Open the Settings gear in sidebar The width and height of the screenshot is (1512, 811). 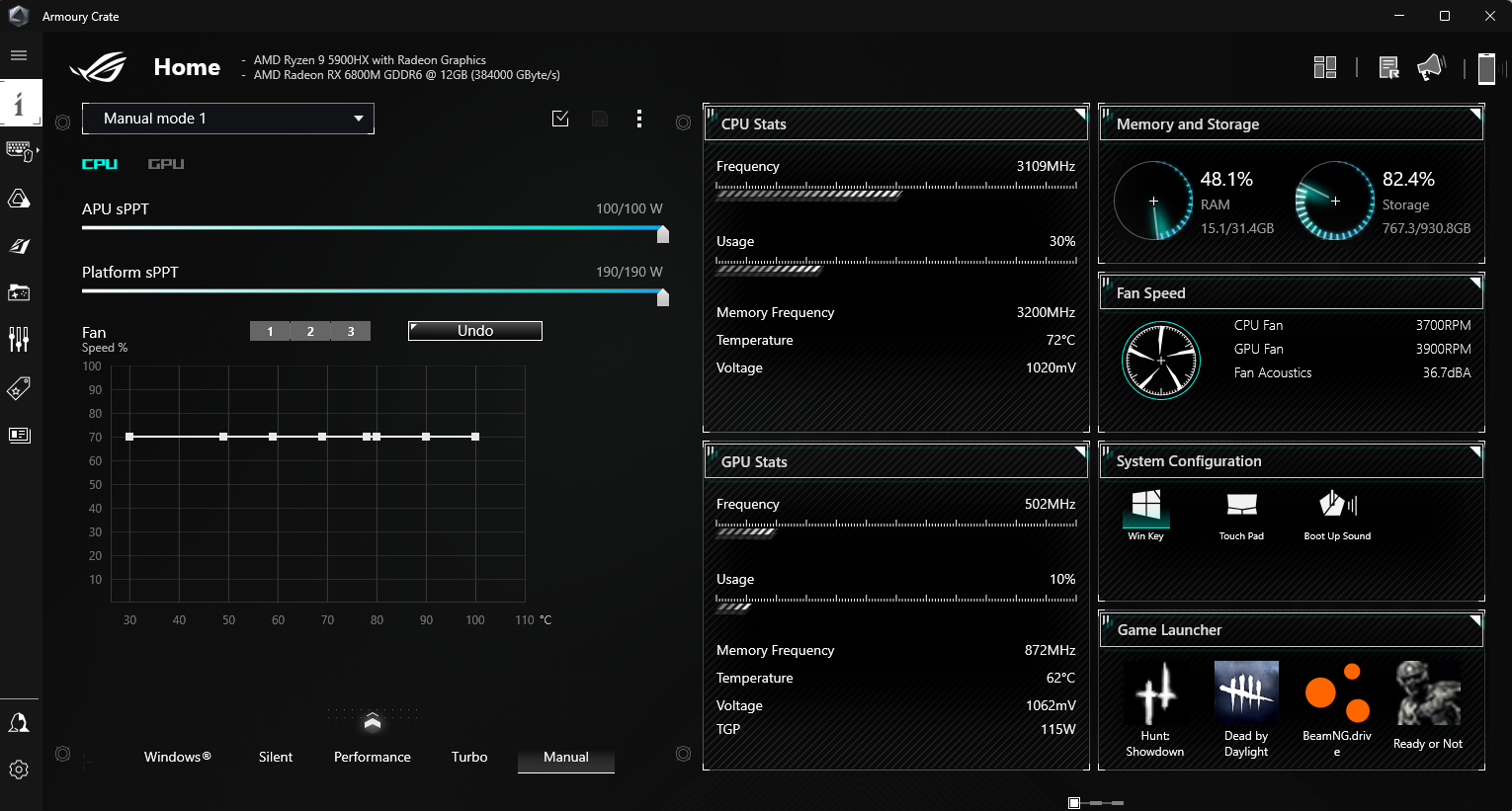(19, 770)
